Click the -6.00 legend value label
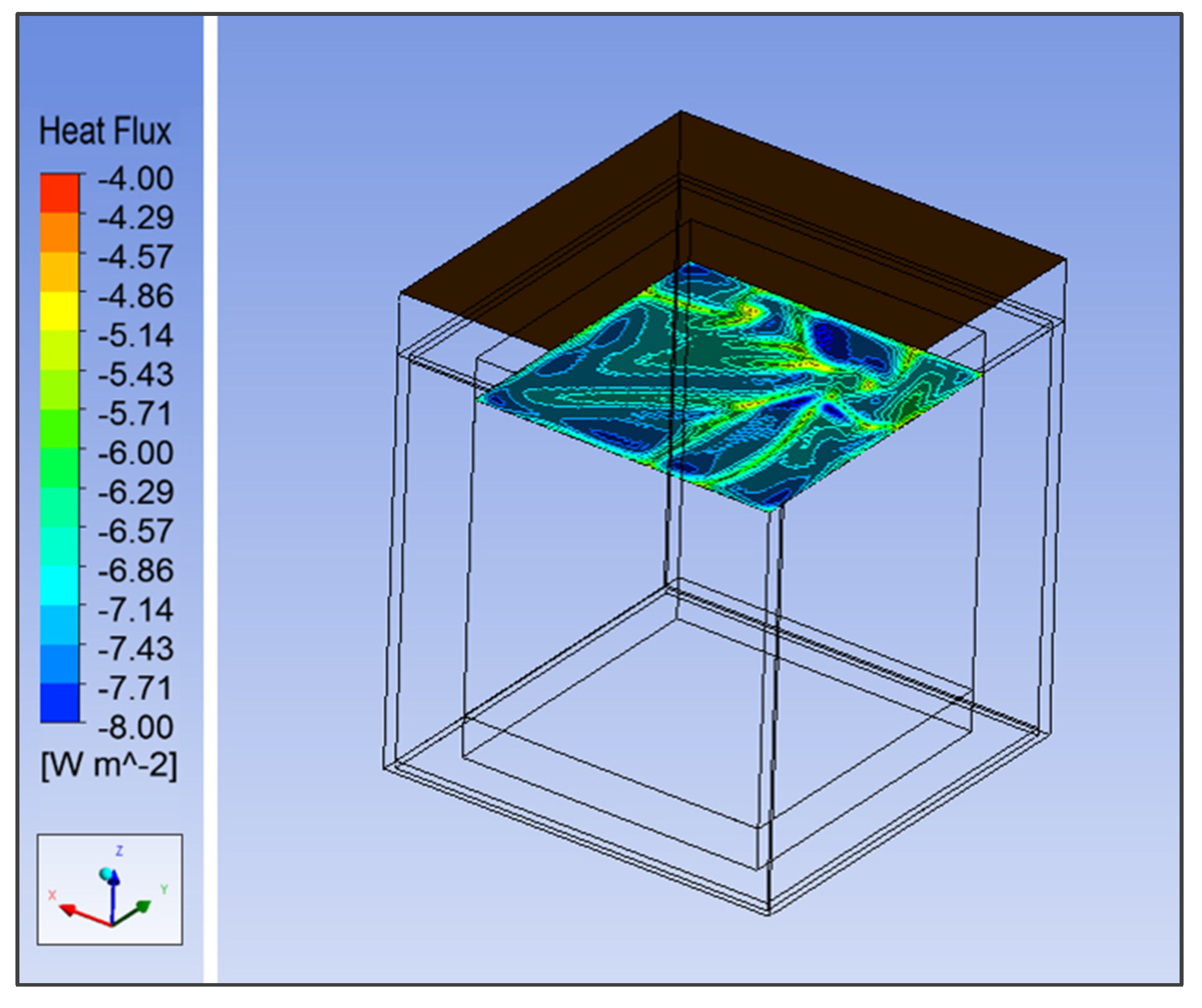 [x=135, y=453]
